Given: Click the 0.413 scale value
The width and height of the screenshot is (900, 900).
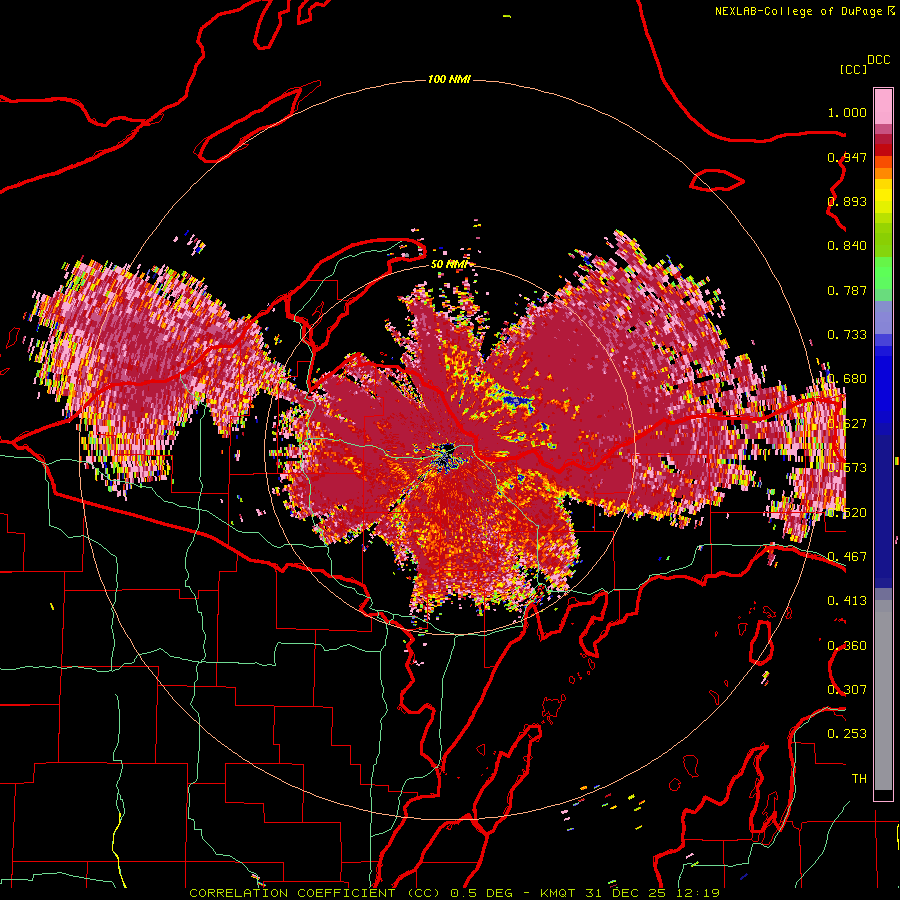Looking at the screenshot, I should [x=847, y=601].
